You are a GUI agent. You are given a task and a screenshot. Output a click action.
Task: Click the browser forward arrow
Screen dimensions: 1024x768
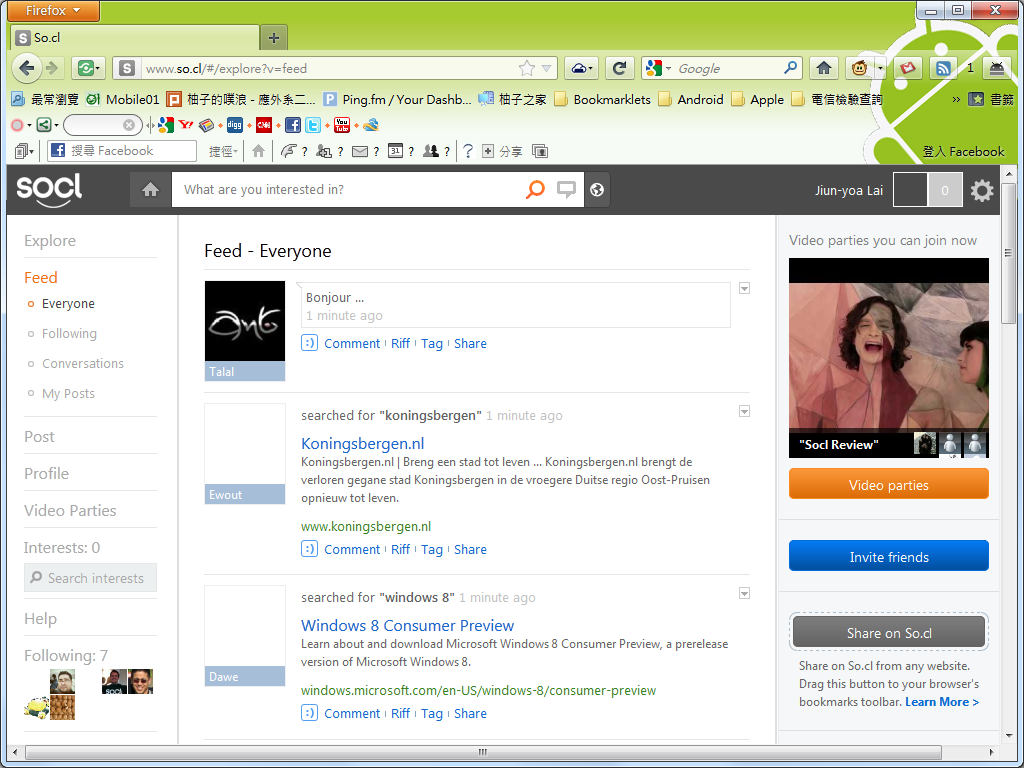52,68
